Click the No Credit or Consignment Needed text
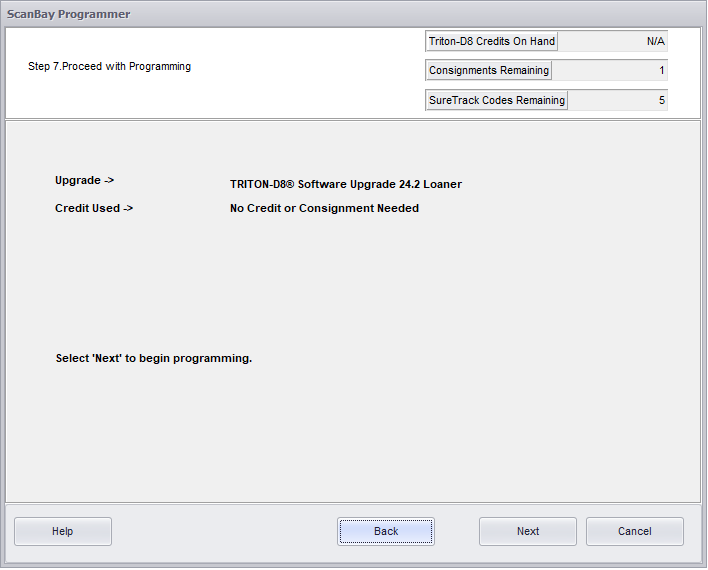Viewport: 708px width, 570px height. [324, 208]
